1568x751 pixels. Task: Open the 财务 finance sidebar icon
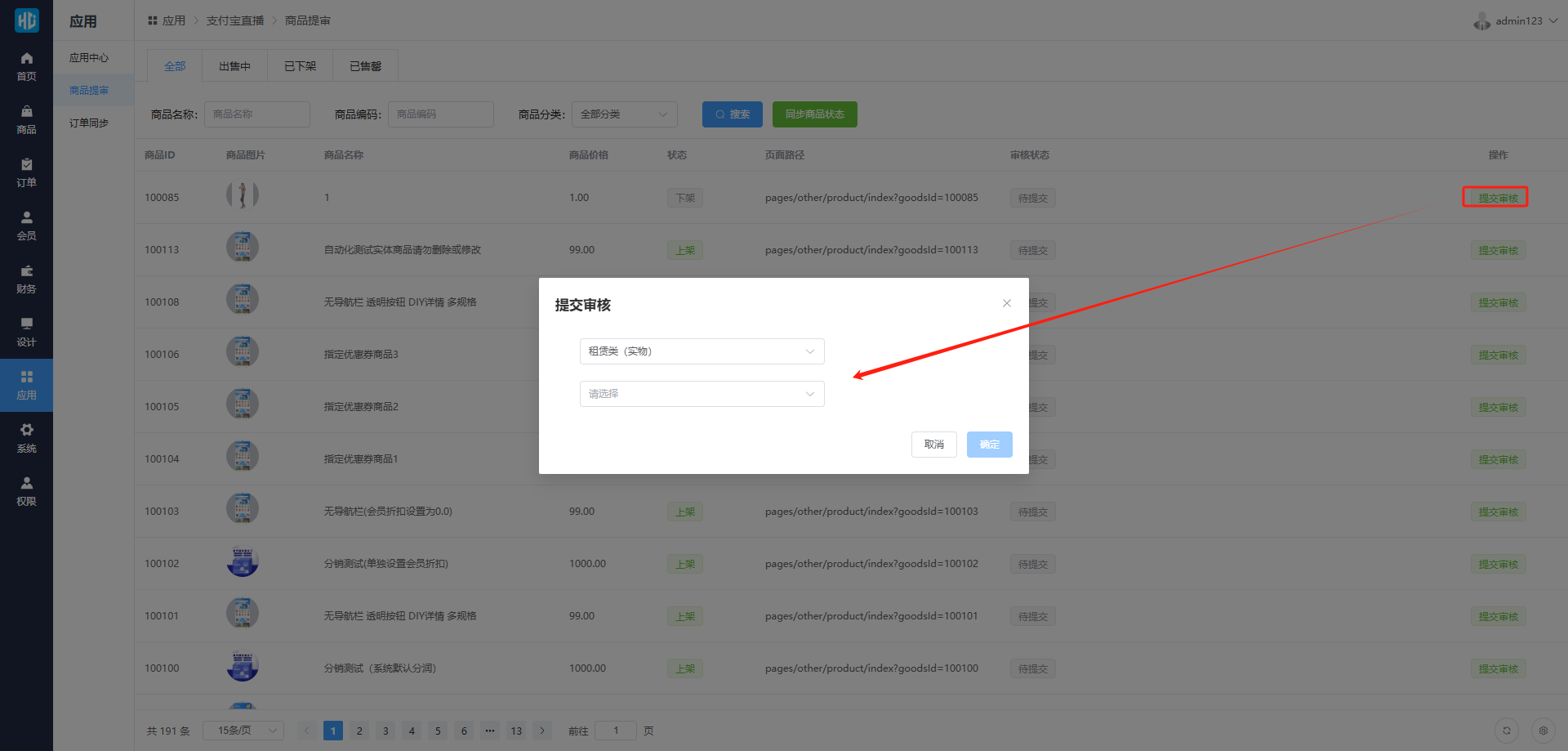click(26, 279)
